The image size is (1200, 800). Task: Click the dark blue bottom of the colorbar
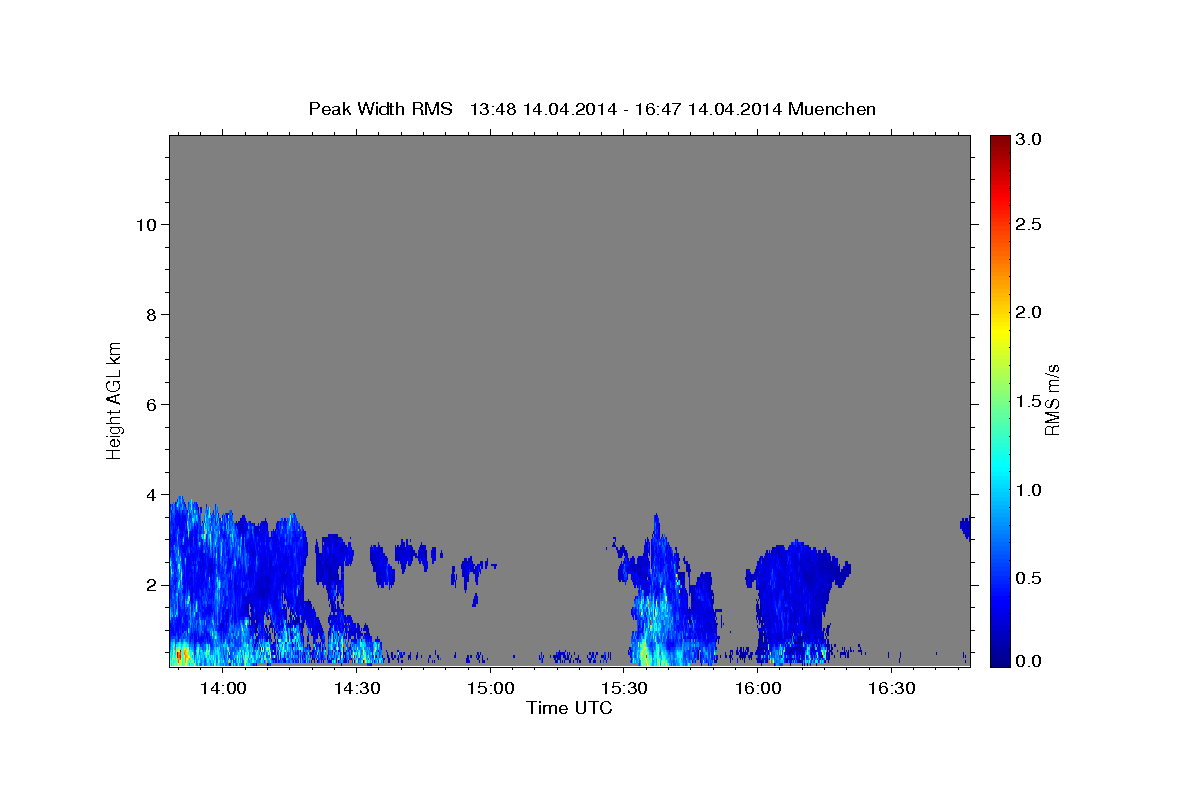[x=999, y=658]
